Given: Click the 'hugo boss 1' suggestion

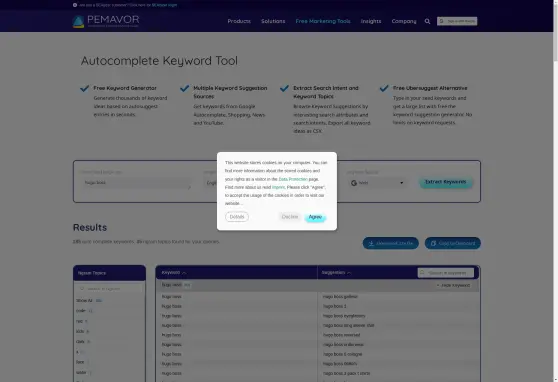Looking at the screenshot, I should pyautogui.click(x=335, y=306).
